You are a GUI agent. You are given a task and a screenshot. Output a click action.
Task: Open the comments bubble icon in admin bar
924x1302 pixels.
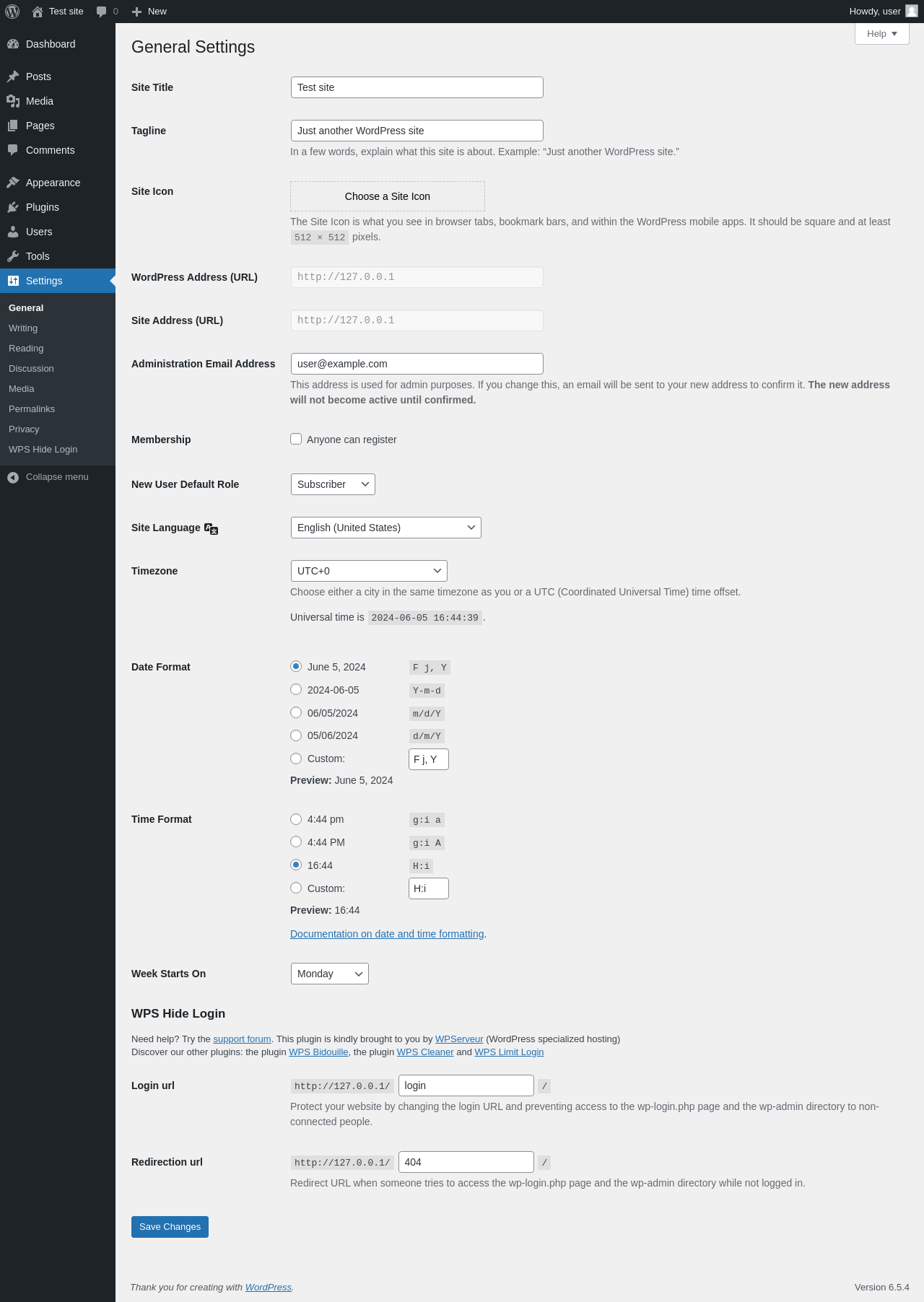[102, 12]
